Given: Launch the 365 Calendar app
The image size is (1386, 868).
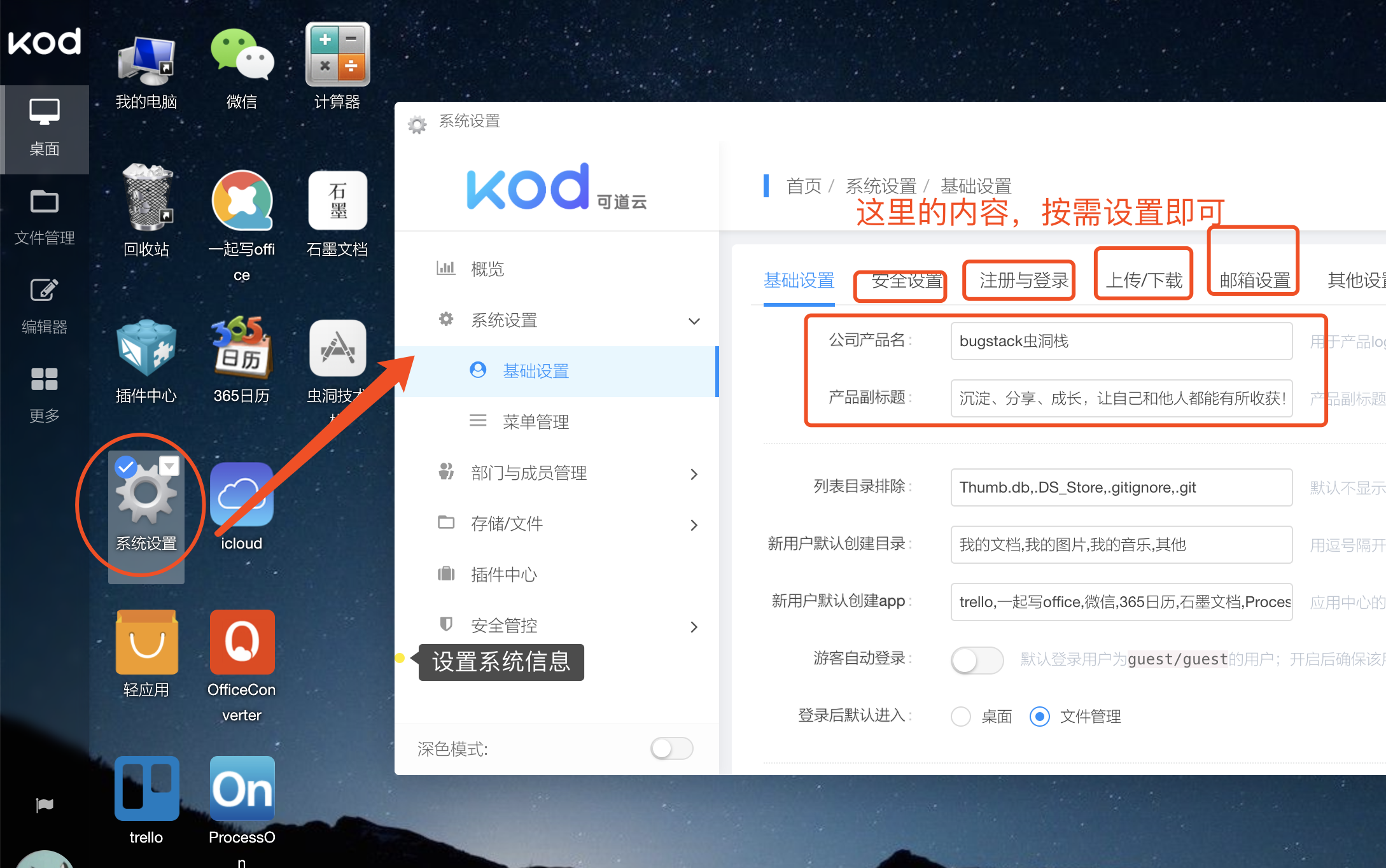Looking at the screenshot, I should (x=242, y=347).
